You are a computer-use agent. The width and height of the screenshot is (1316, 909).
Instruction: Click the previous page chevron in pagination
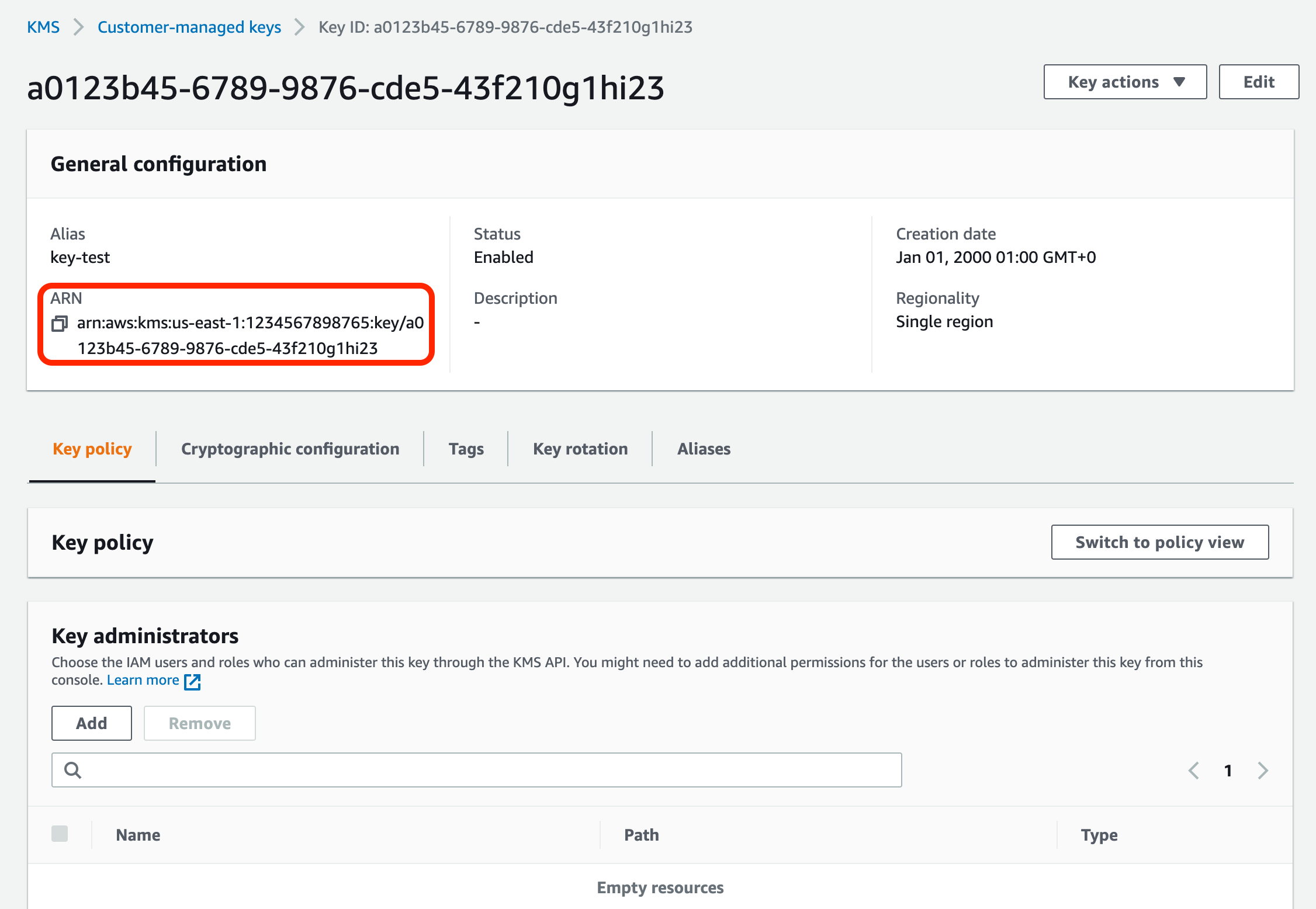1193,771
